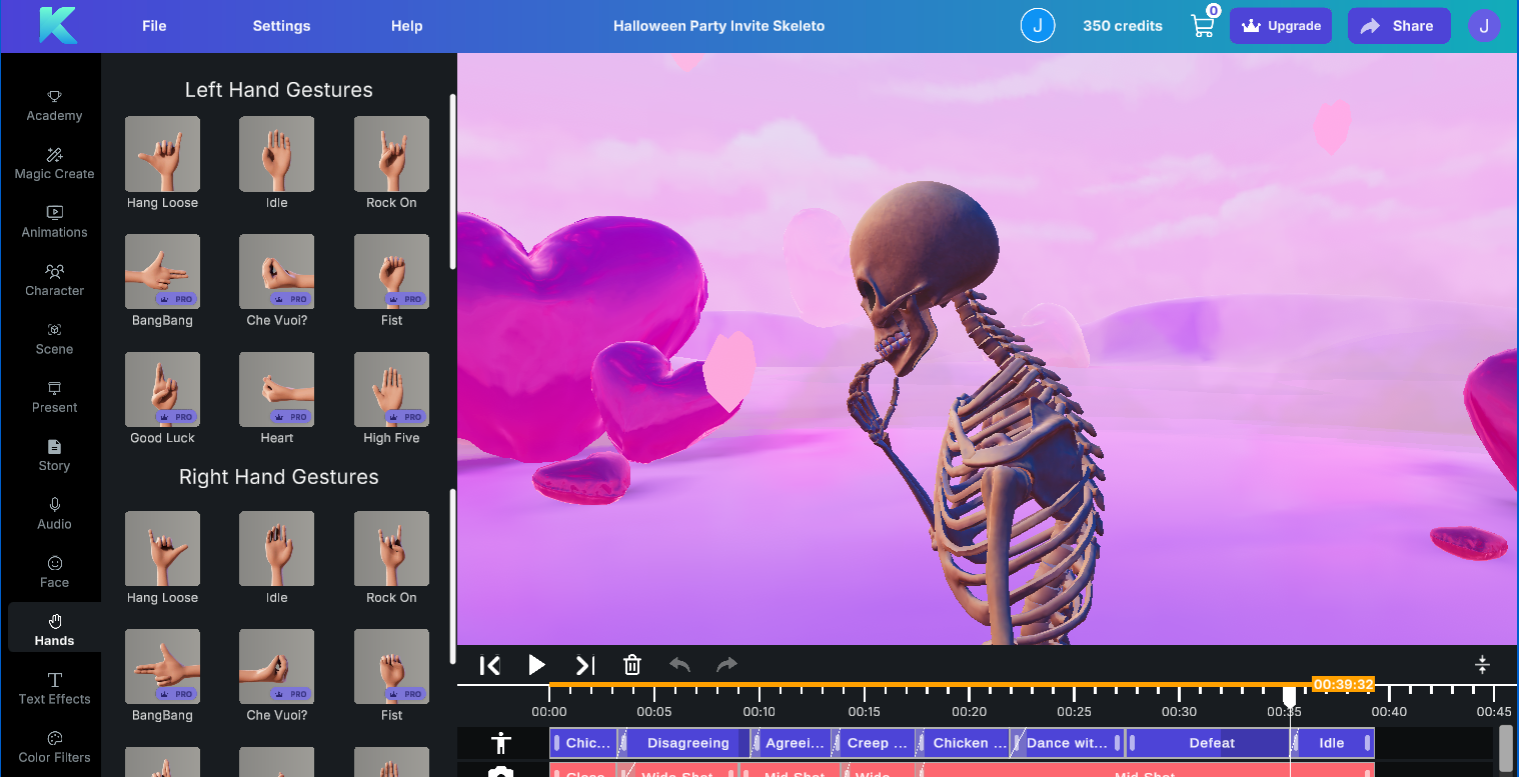Open the Magic Create panel
This screenshot has width=1519, height=777.
coord(53,164)
